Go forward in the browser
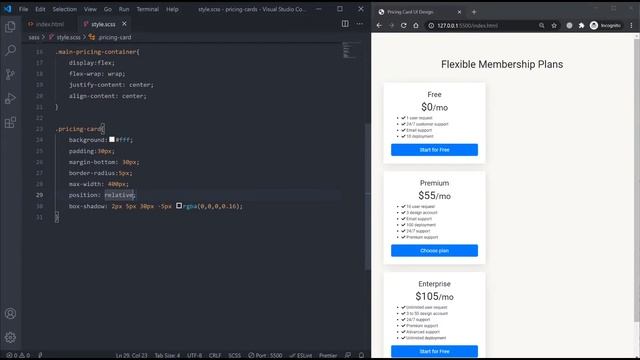Viewport: 640px width, 360px height. 391,25
